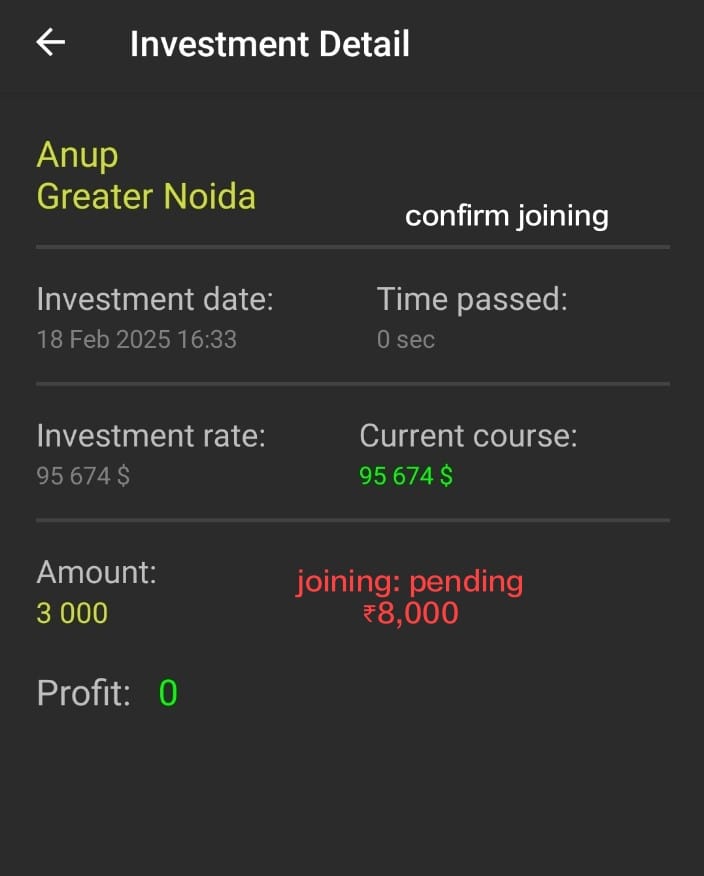Select the 18 Feb 2025 16:33 date value

coord(136,339)
